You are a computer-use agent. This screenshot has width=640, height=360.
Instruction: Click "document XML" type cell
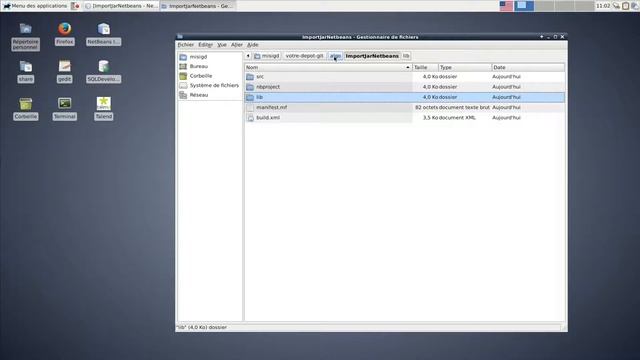tap(458, 118)
